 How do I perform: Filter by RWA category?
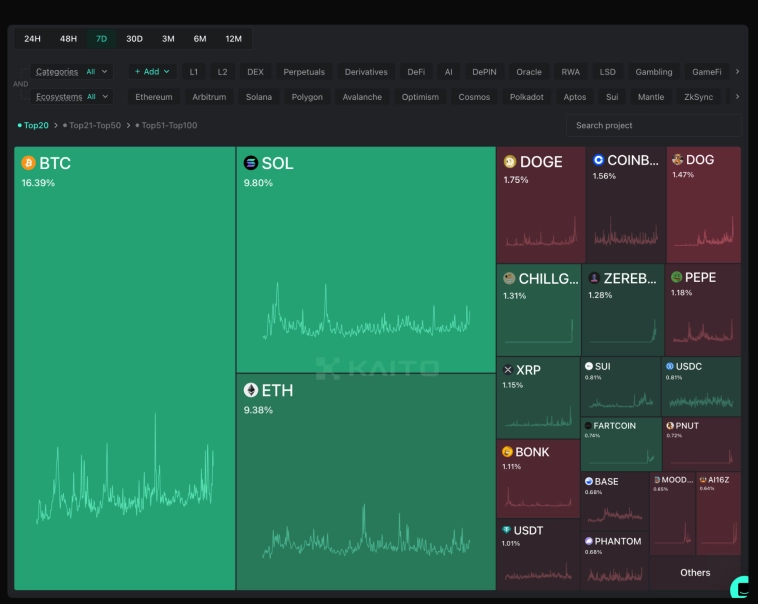pyautogui.click(x=570, y=72)
